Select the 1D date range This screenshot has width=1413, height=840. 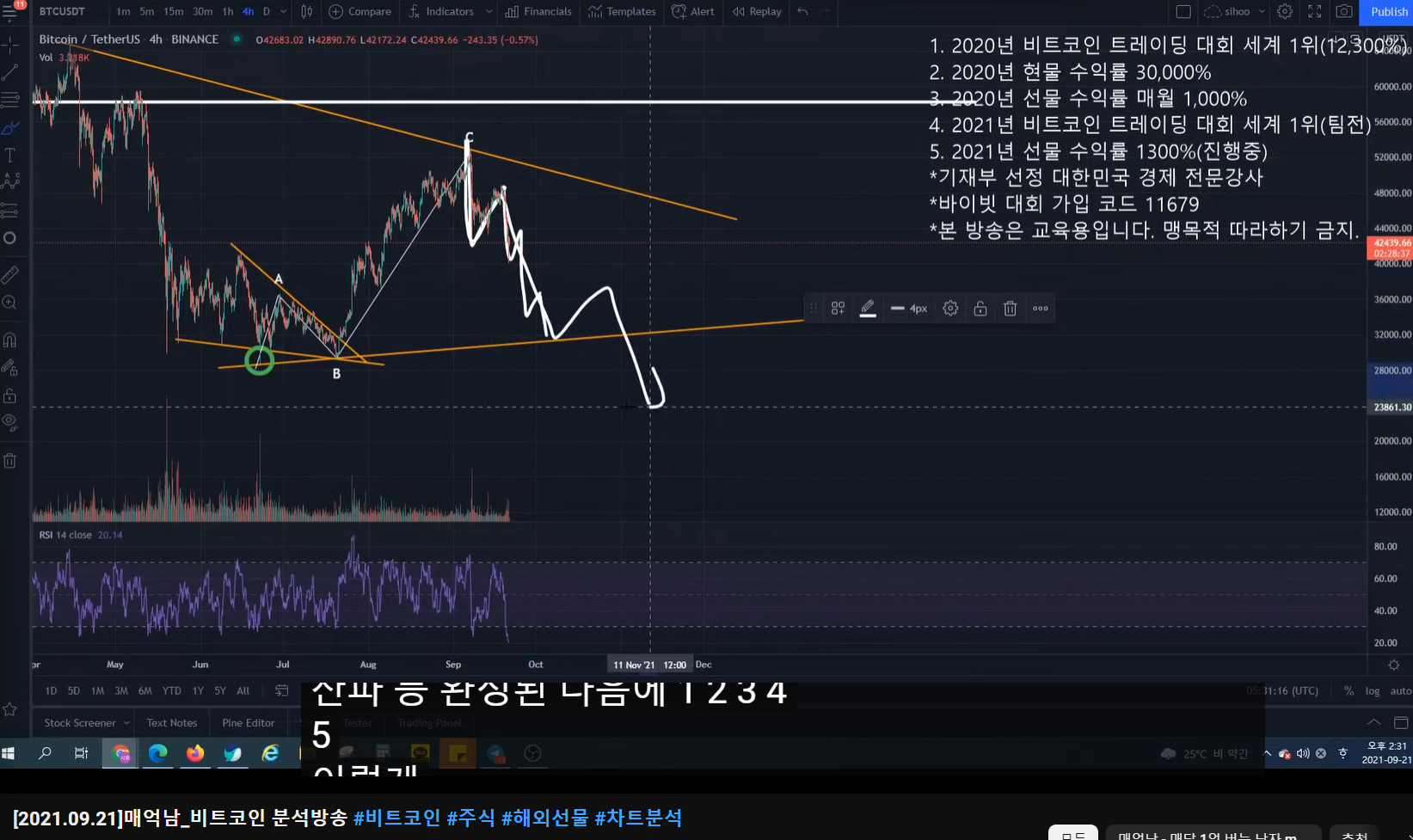pos(51,690)
